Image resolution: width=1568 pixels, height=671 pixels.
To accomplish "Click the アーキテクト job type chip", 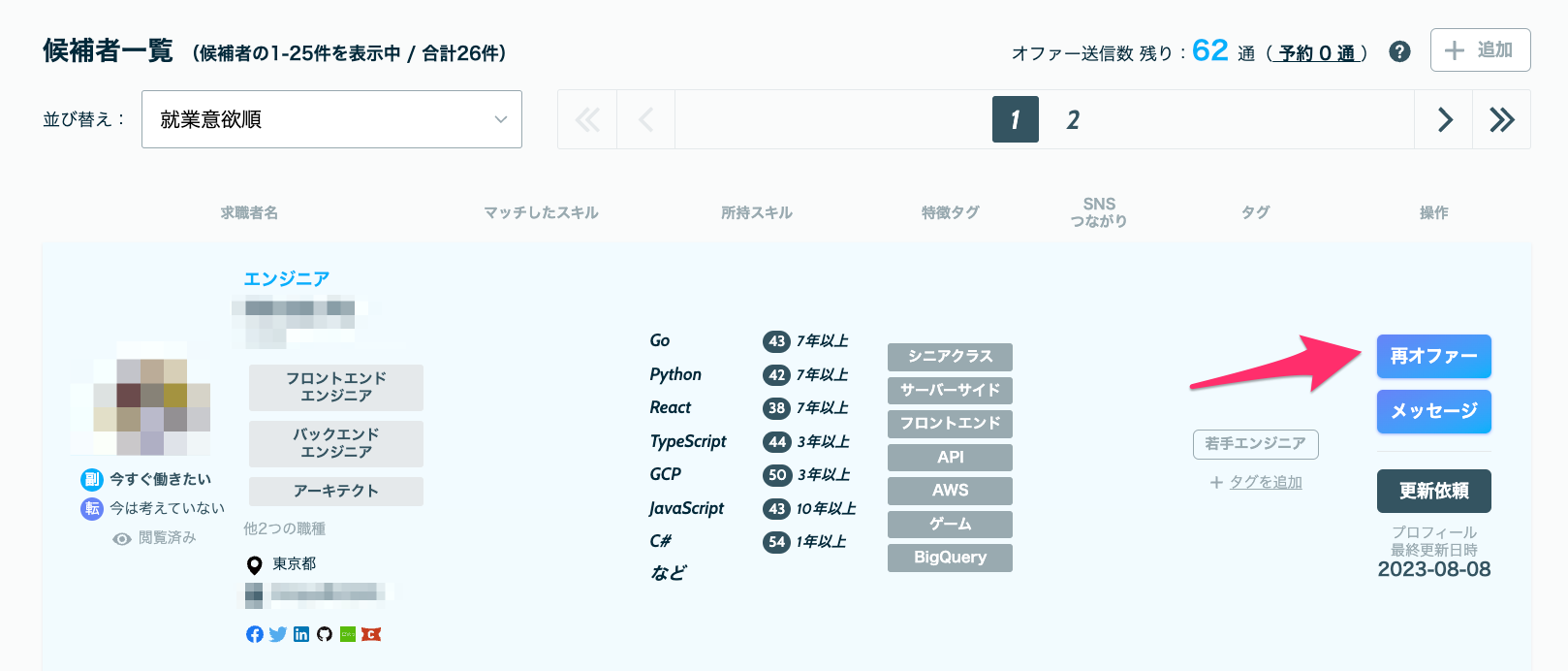I will click(x=336, y=491).
